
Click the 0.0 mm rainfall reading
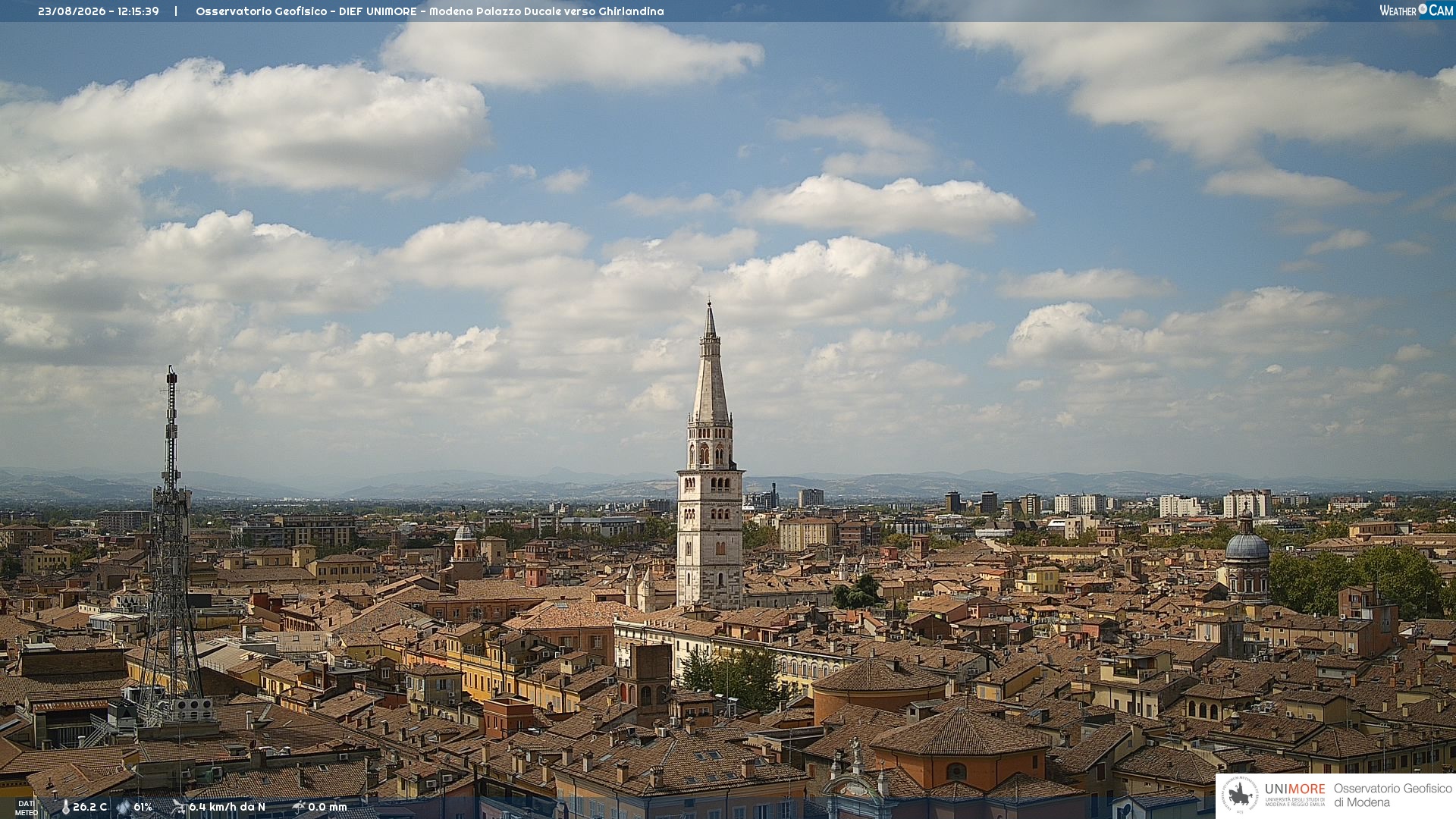328,807
